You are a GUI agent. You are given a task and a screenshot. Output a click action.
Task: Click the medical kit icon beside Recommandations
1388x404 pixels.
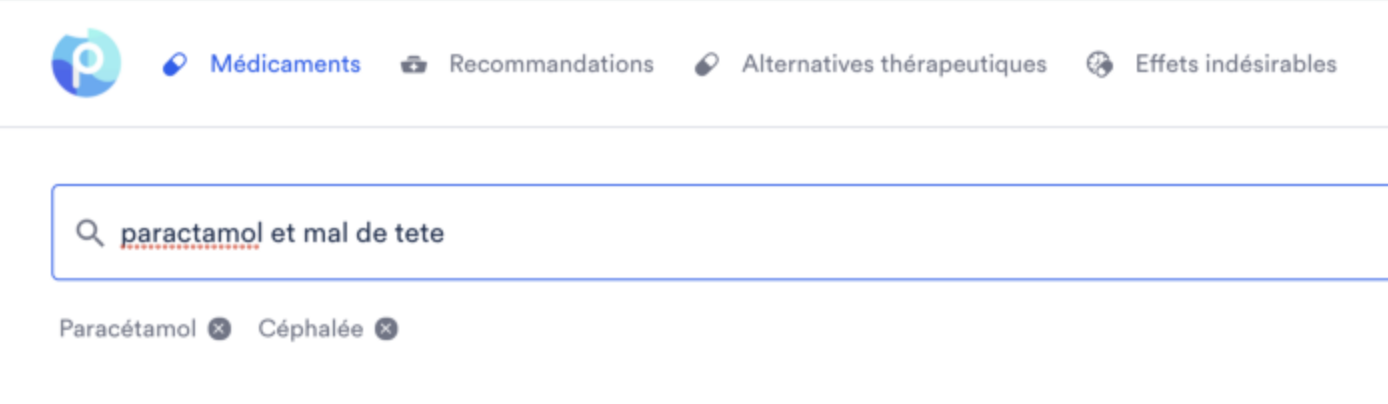413,65
